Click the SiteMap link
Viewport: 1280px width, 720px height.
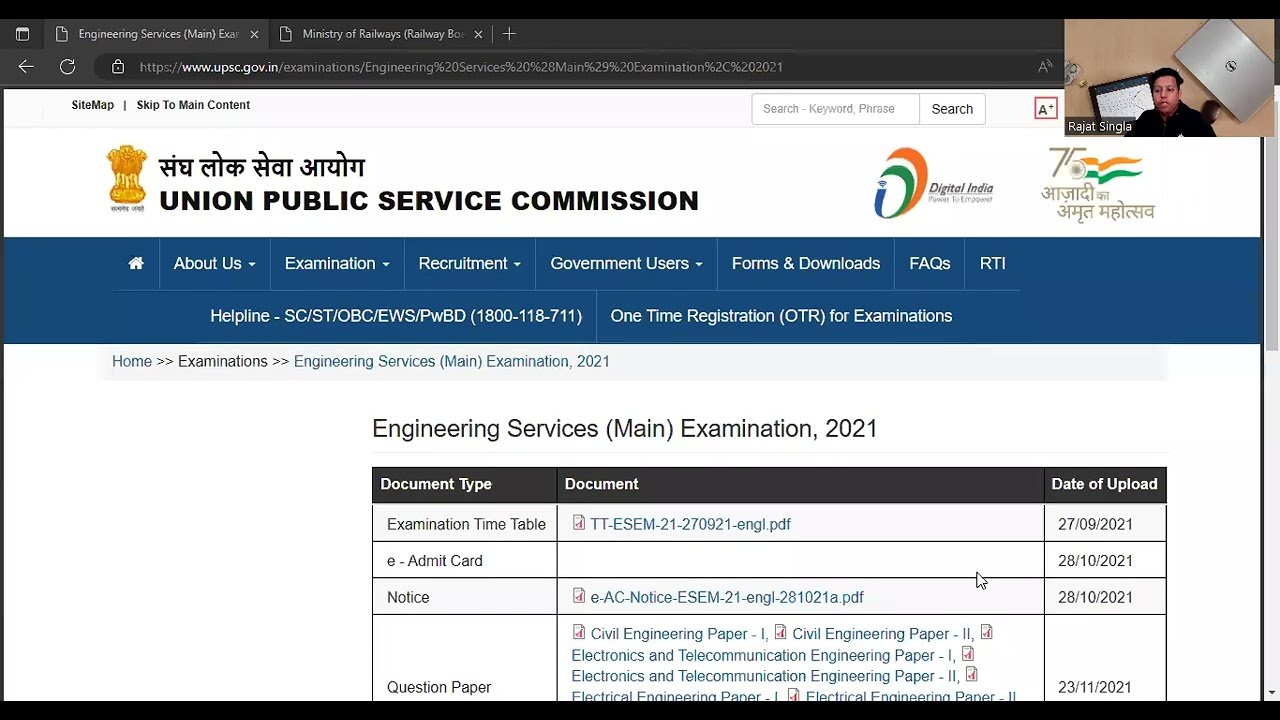93,105
